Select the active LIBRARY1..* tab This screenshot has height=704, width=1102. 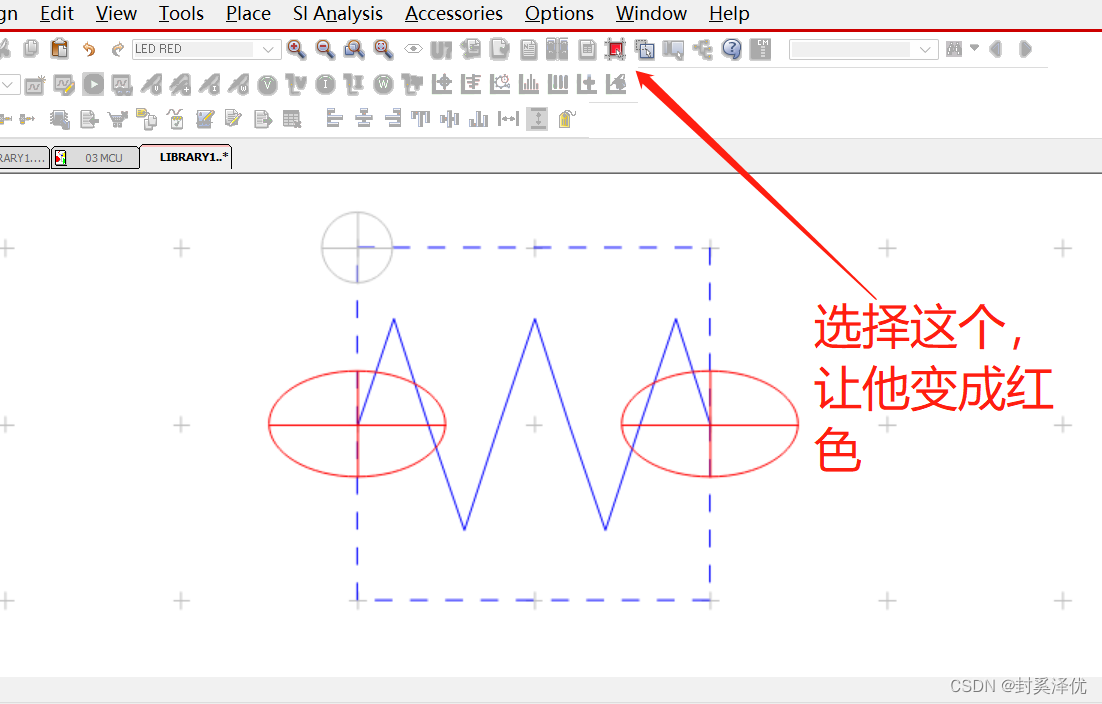[x=193, y=157]
